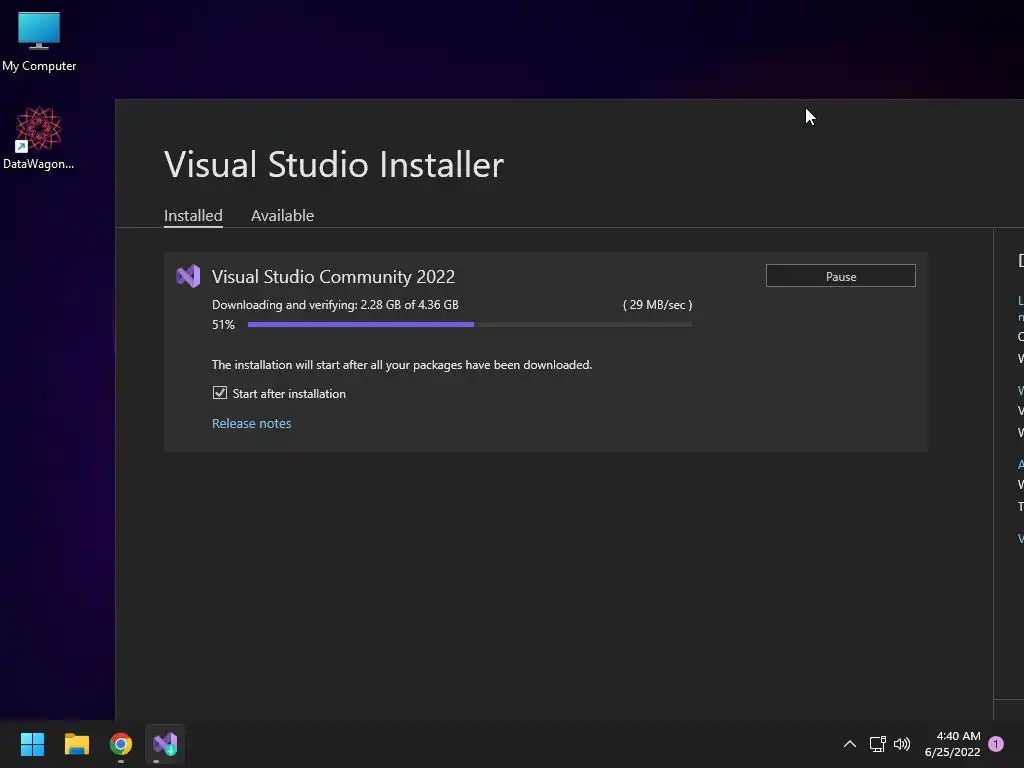The image size is (1024, 768).
Task: Click Visual Studio Community 2022 title
Action: pos(333,277)
